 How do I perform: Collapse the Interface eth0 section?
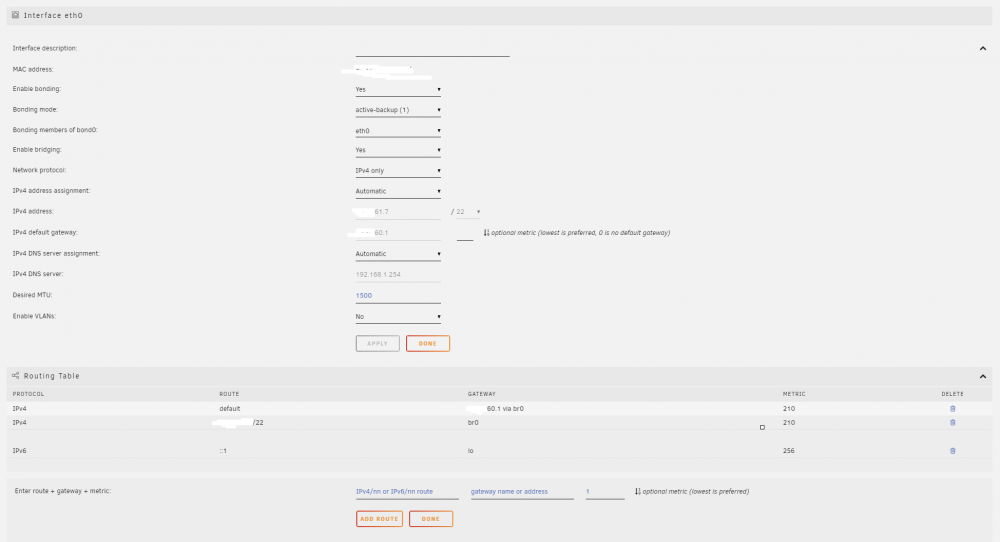983,48
